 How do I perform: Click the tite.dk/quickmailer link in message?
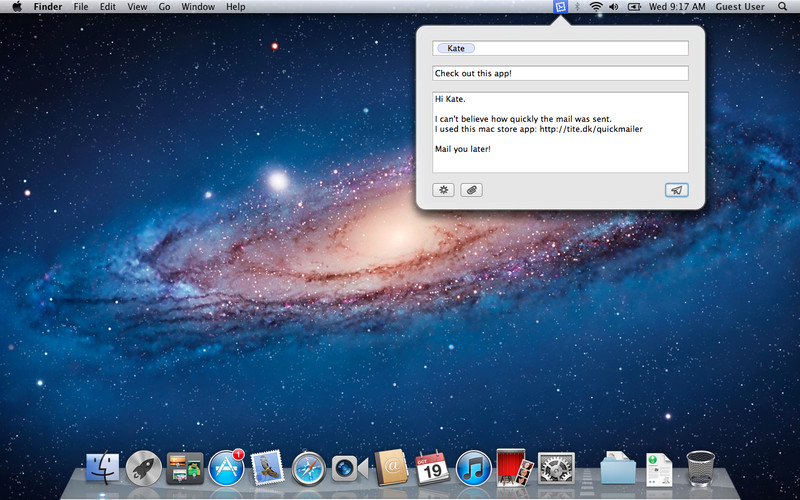pyautogui.click(x=604, y=129)
